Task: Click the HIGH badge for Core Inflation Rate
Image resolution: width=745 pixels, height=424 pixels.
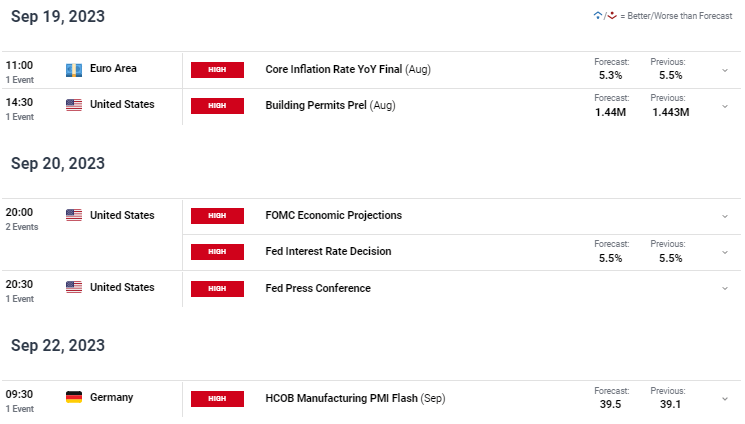Action: tap(217, 70)
